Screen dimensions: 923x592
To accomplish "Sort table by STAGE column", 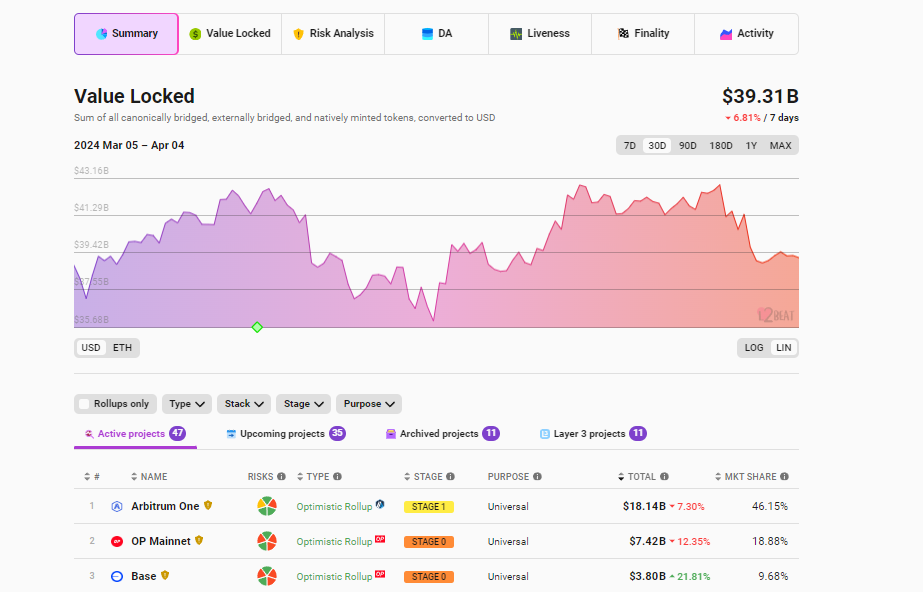I will [x=423, y=477].
